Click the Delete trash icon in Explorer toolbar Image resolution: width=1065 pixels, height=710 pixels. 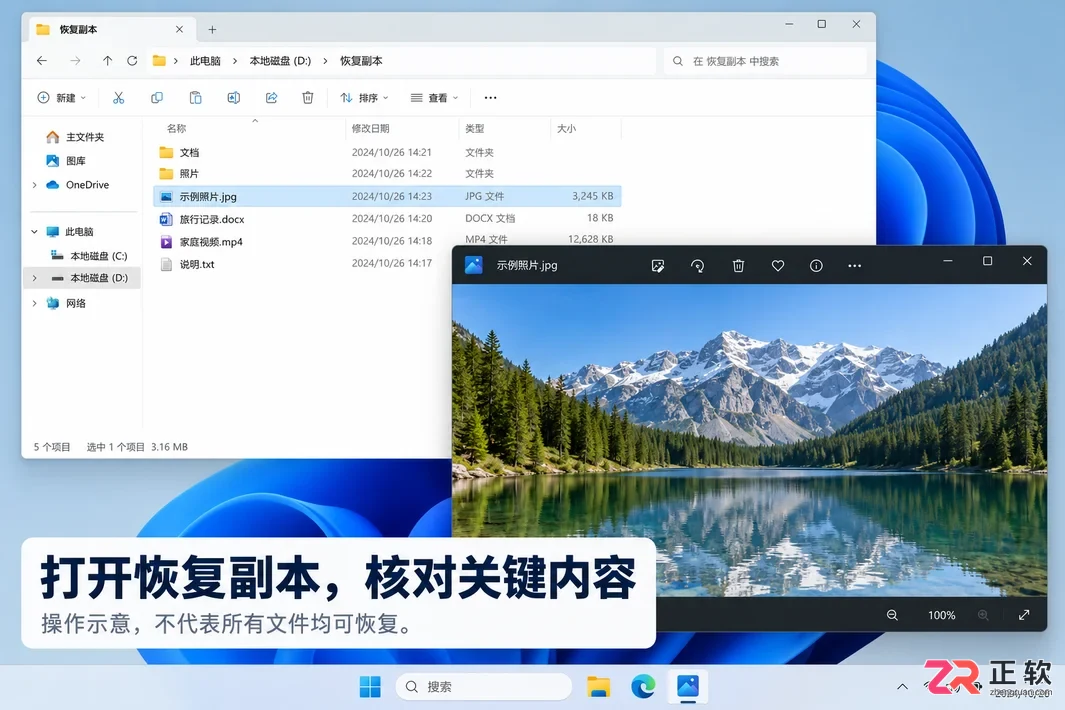click(308, 98)
